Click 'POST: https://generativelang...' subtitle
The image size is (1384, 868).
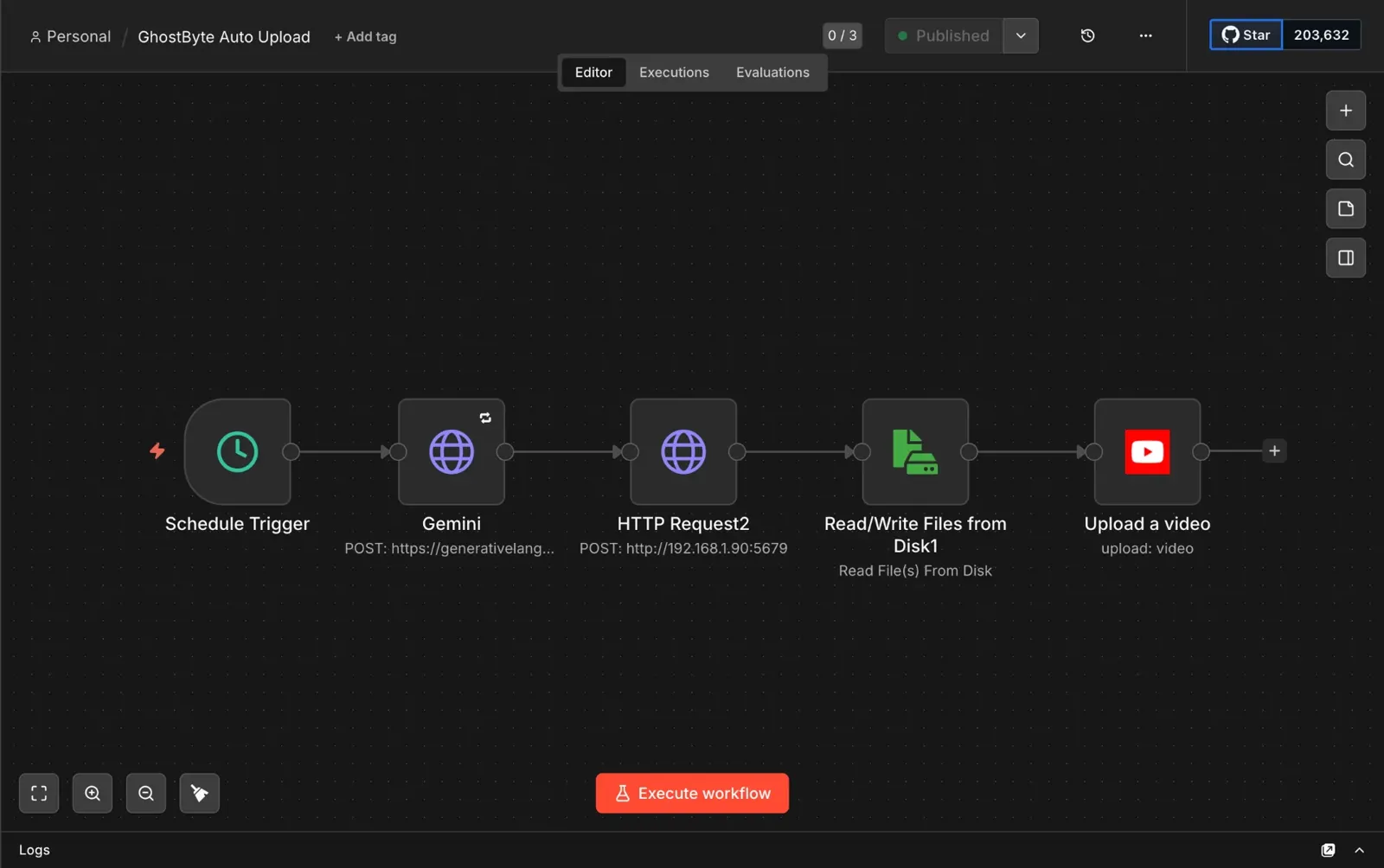tap(449, 548)
